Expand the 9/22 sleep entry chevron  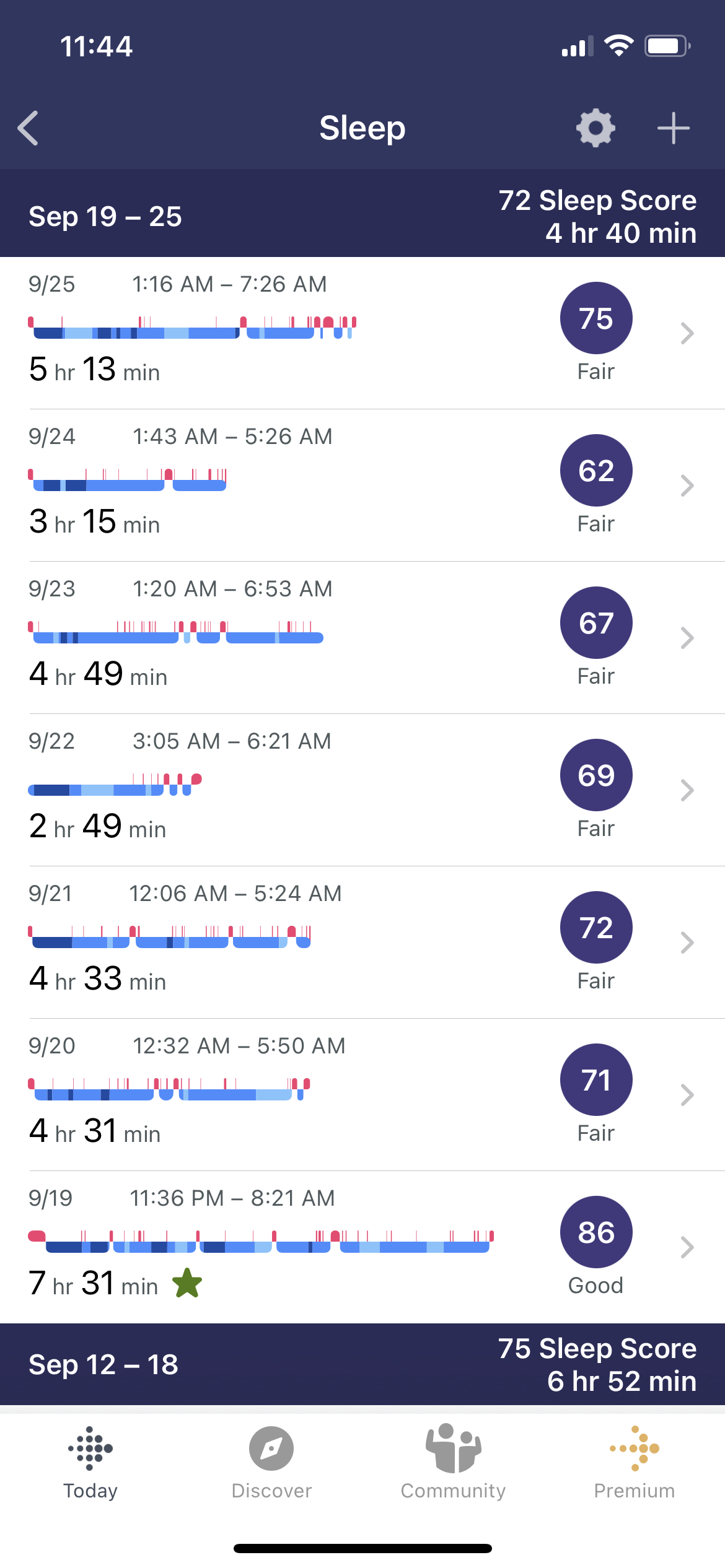click(687, 790)
